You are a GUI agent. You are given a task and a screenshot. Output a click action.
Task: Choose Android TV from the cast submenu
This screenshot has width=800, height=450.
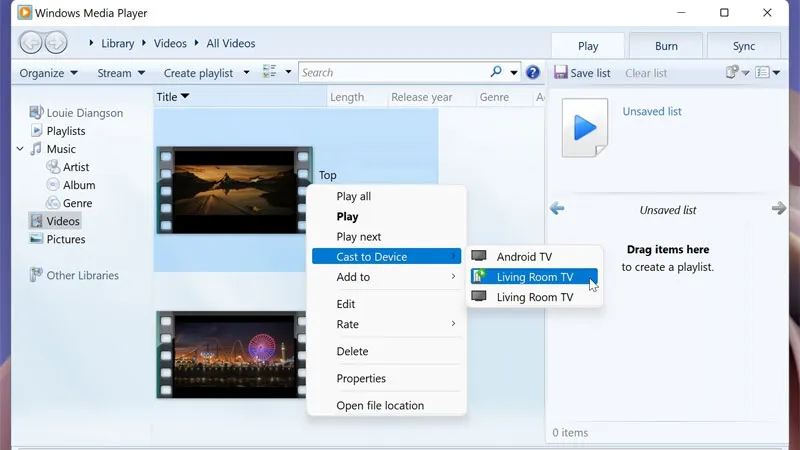[524, 257]
